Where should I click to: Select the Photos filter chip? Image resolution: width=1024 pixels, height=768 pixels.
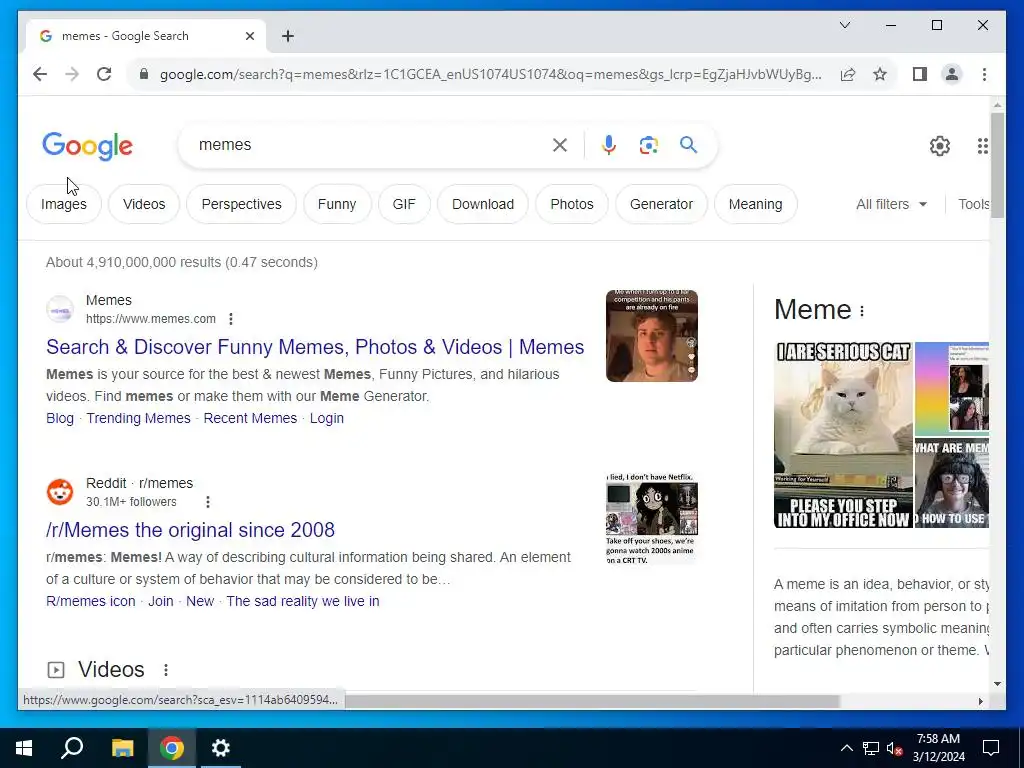point(572,204)
